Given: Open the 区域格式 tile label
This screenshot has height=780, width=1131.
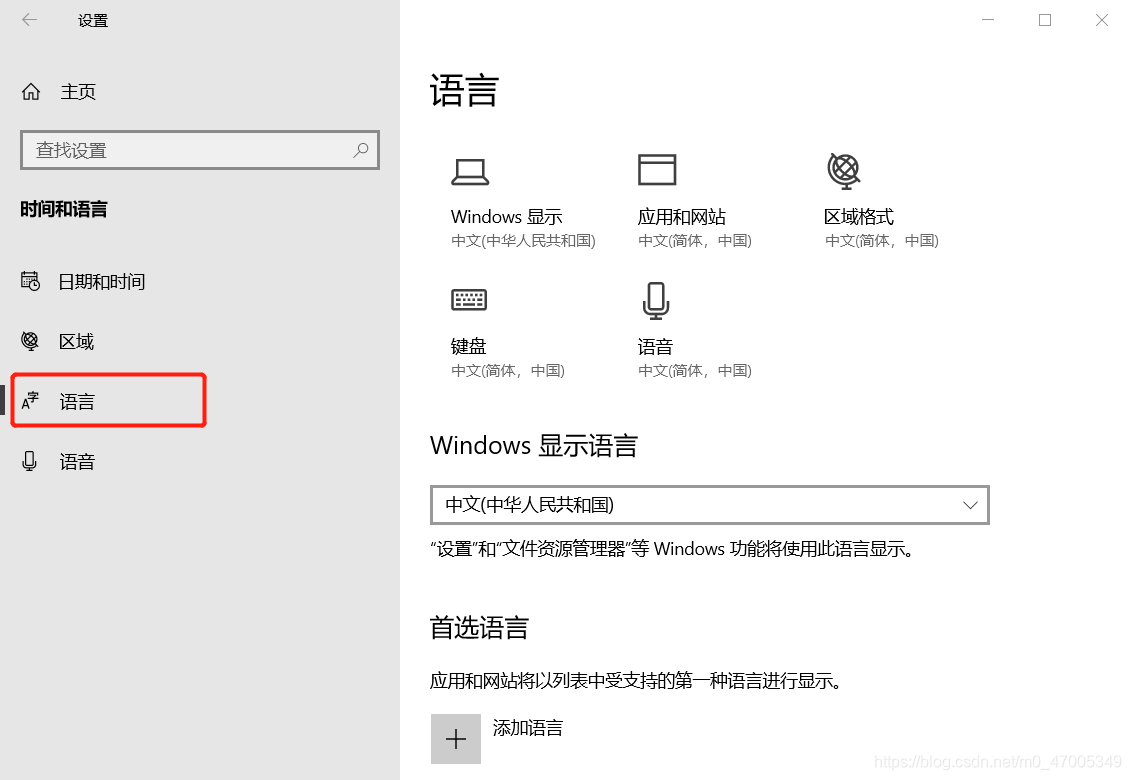Looking at the screenshot, I should click(x=859, y=216).
